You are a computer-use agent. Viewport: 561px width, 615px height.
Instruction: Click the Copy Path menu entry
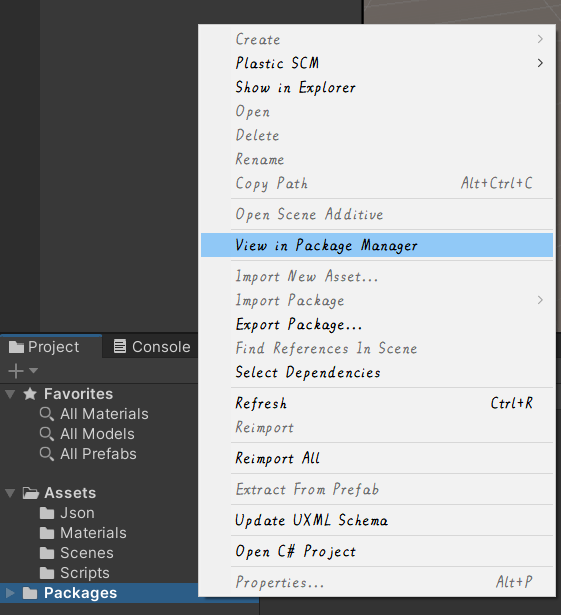[x=377, y=183]
